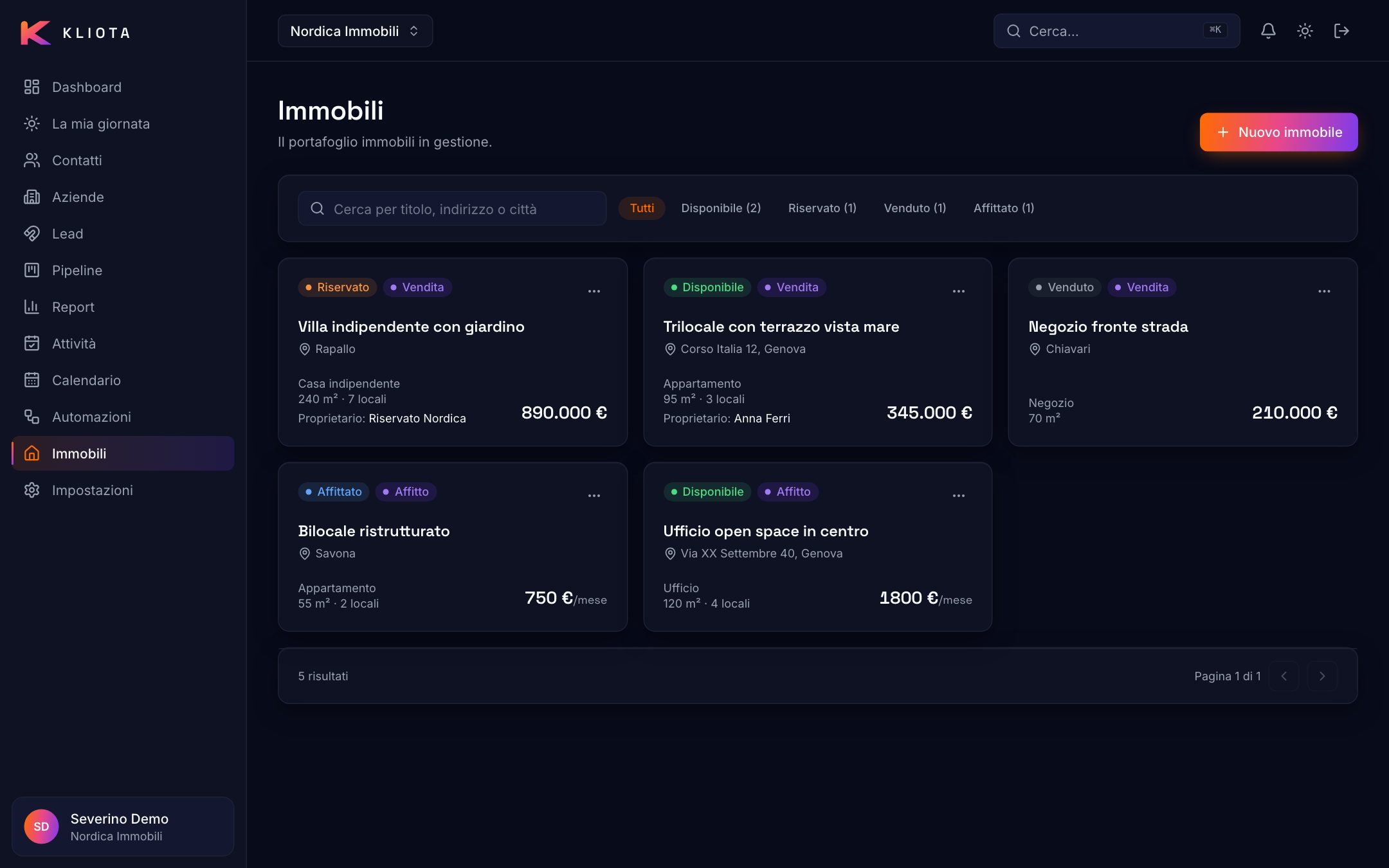Expand the Nordica Immobili organization switcher
Screen dimensions: 1389x868
[x=355, y=31]
